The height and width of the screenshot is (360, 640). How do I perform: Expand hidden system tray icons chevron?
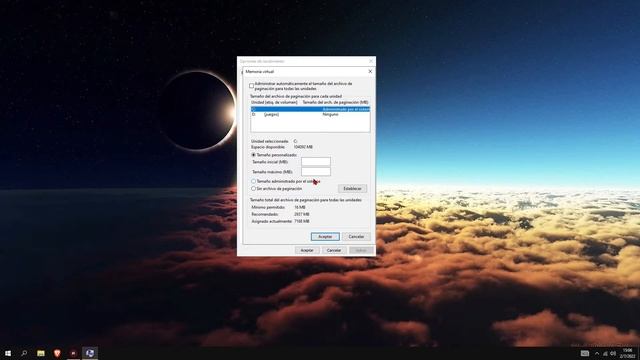point(597,353)
